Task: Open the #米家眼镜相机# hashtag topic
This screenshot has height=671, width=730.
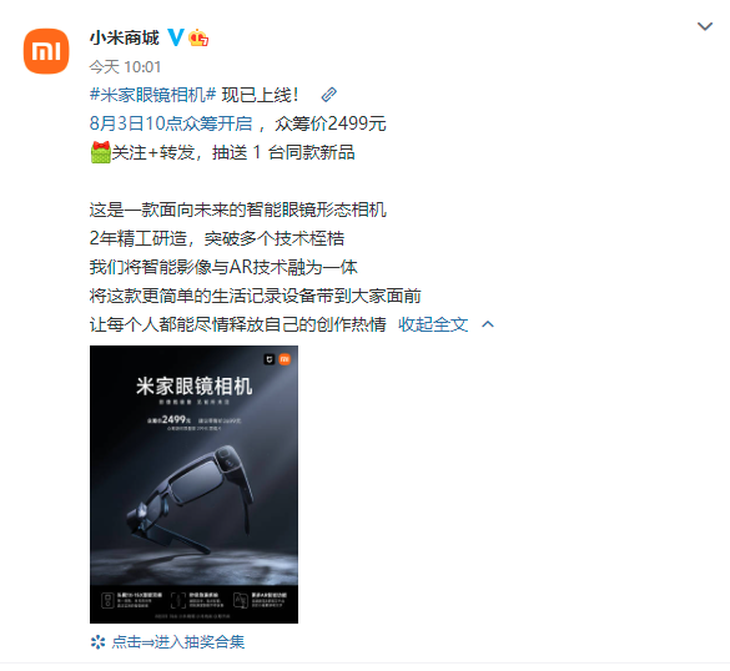Action: (x=153, y=95)
